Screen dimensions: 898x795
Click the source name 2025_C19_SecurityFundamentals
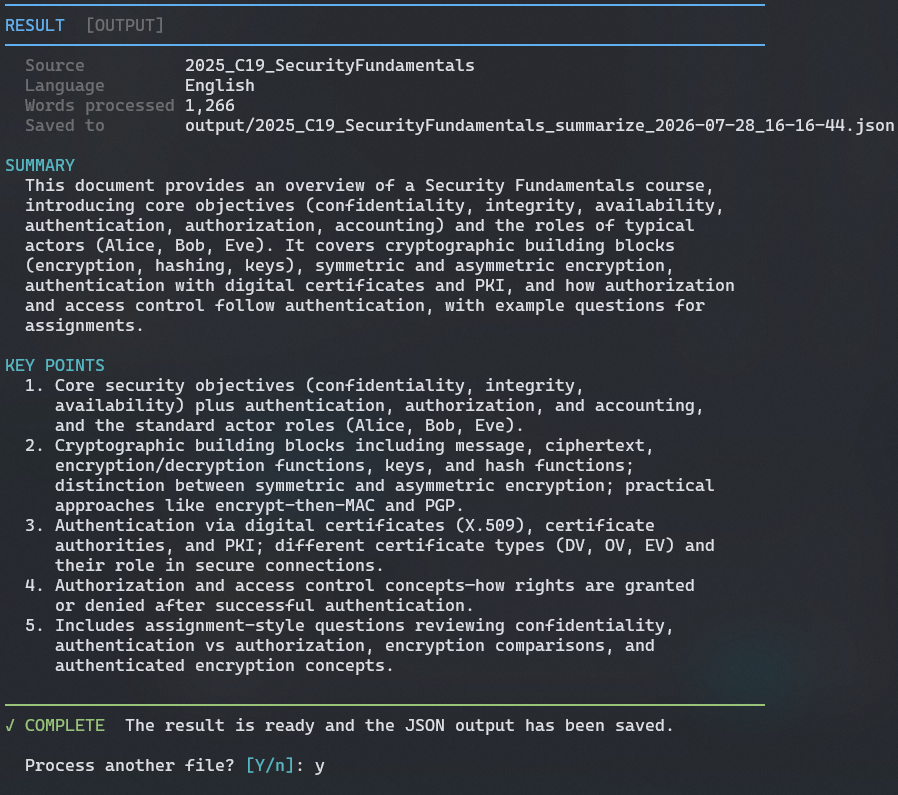(329, 66)
